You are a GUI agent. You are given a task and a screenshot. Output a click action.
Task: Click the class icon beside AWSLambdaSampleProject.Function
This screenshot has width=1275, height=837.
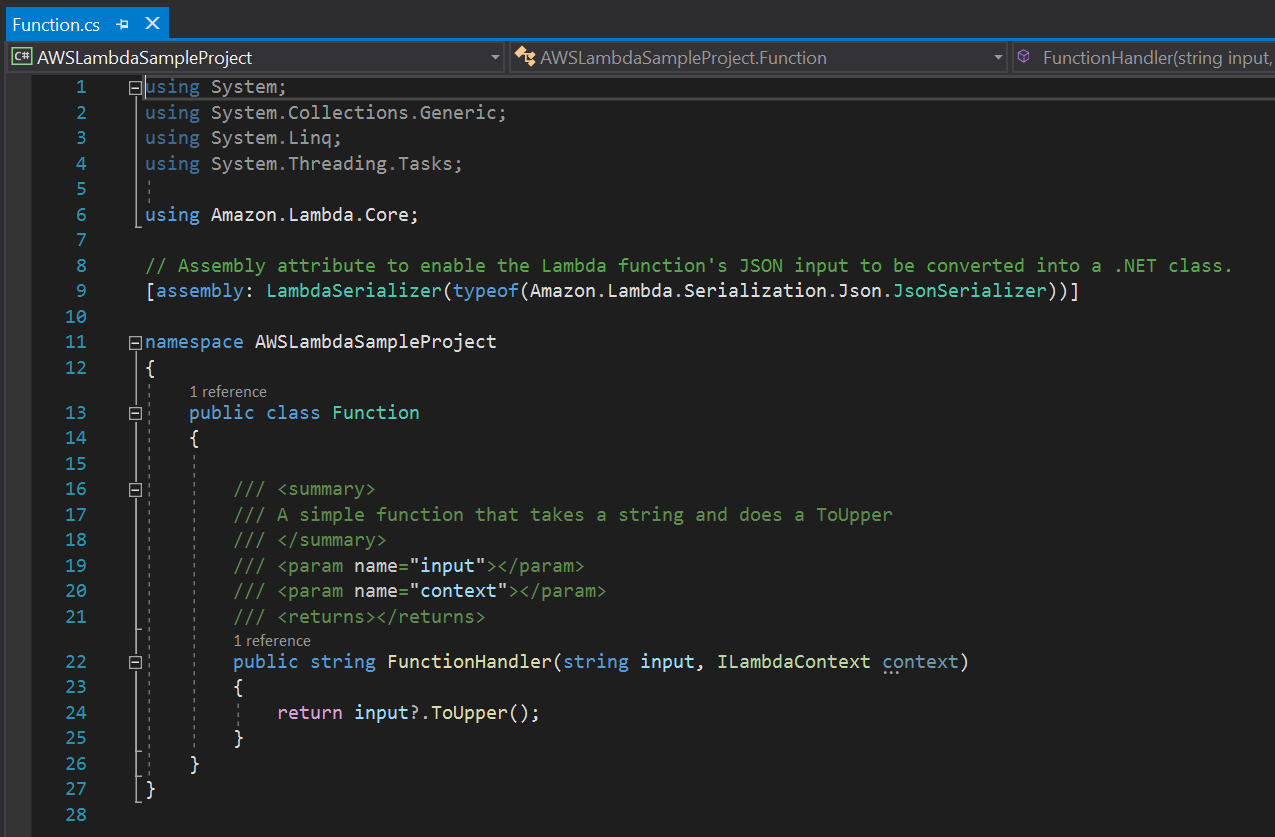[525, 57]
